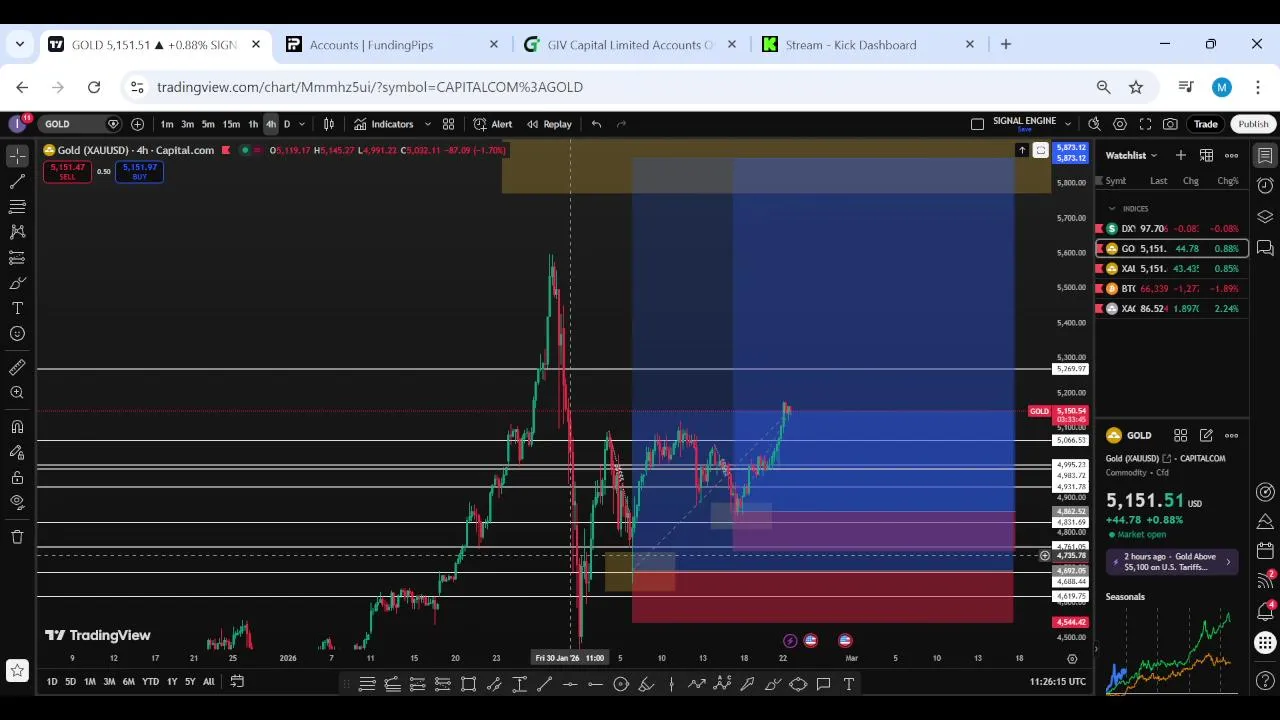This screenshot has width=1280, height=720.
Task: Activate the ruler measure tool
Action: click(x=17, y=368)
